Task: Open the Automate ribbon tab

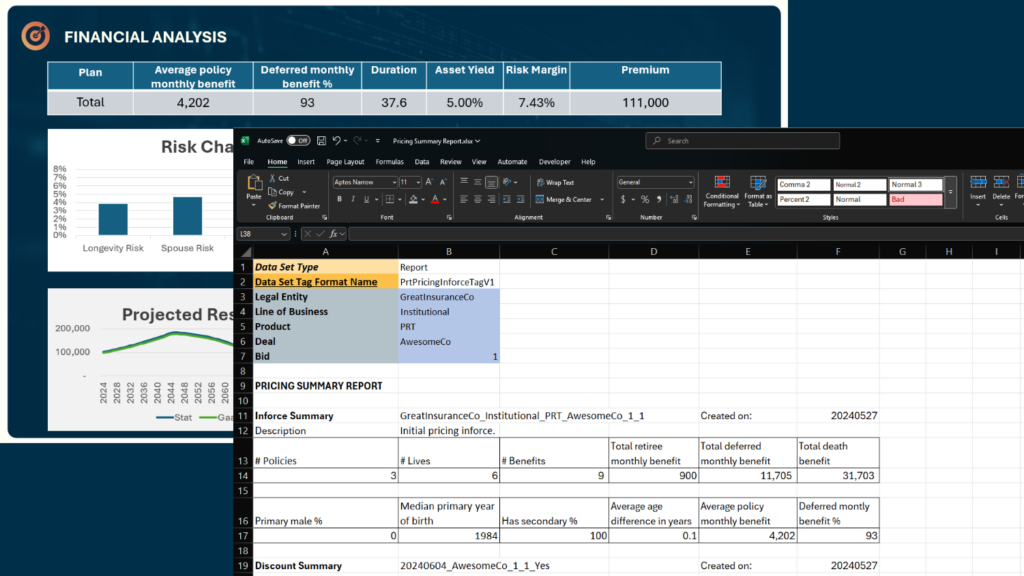Action: tap(512, 161)
